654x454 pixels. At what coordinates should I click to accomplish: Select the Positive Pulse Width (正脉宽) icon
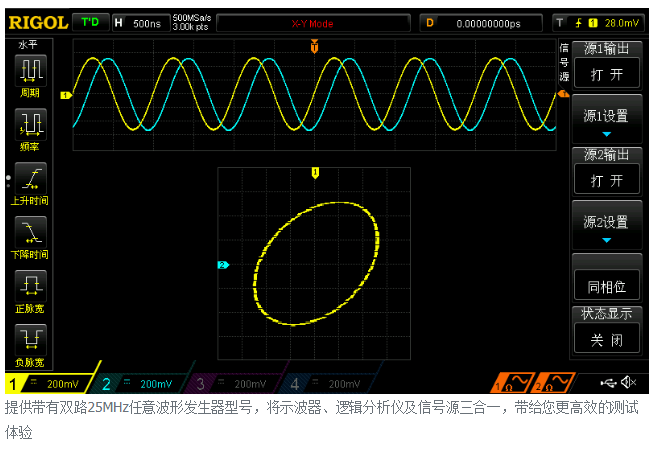(x=30, y=286)
